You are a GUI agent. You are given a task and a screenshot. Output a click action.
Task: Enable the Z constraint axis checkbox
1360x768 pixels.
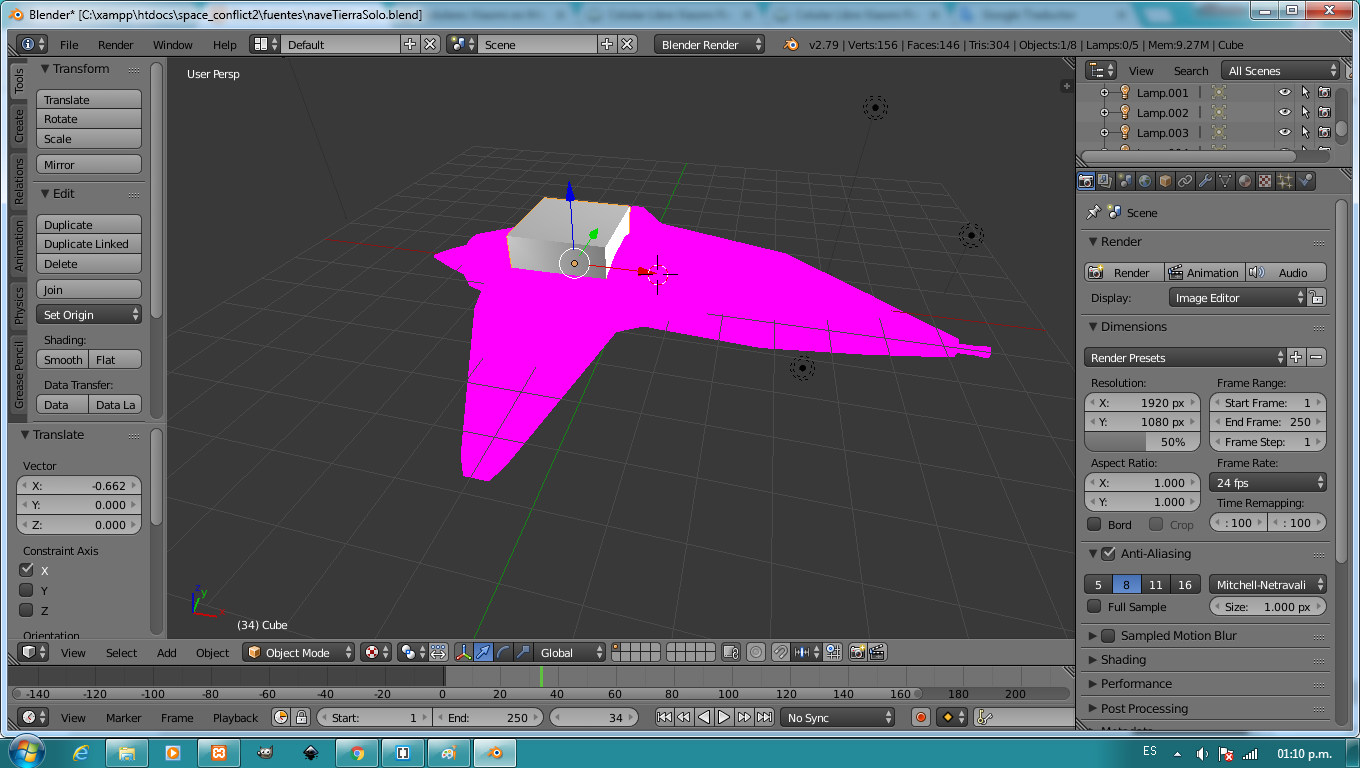pyautogui.click(x=27, y=610)
